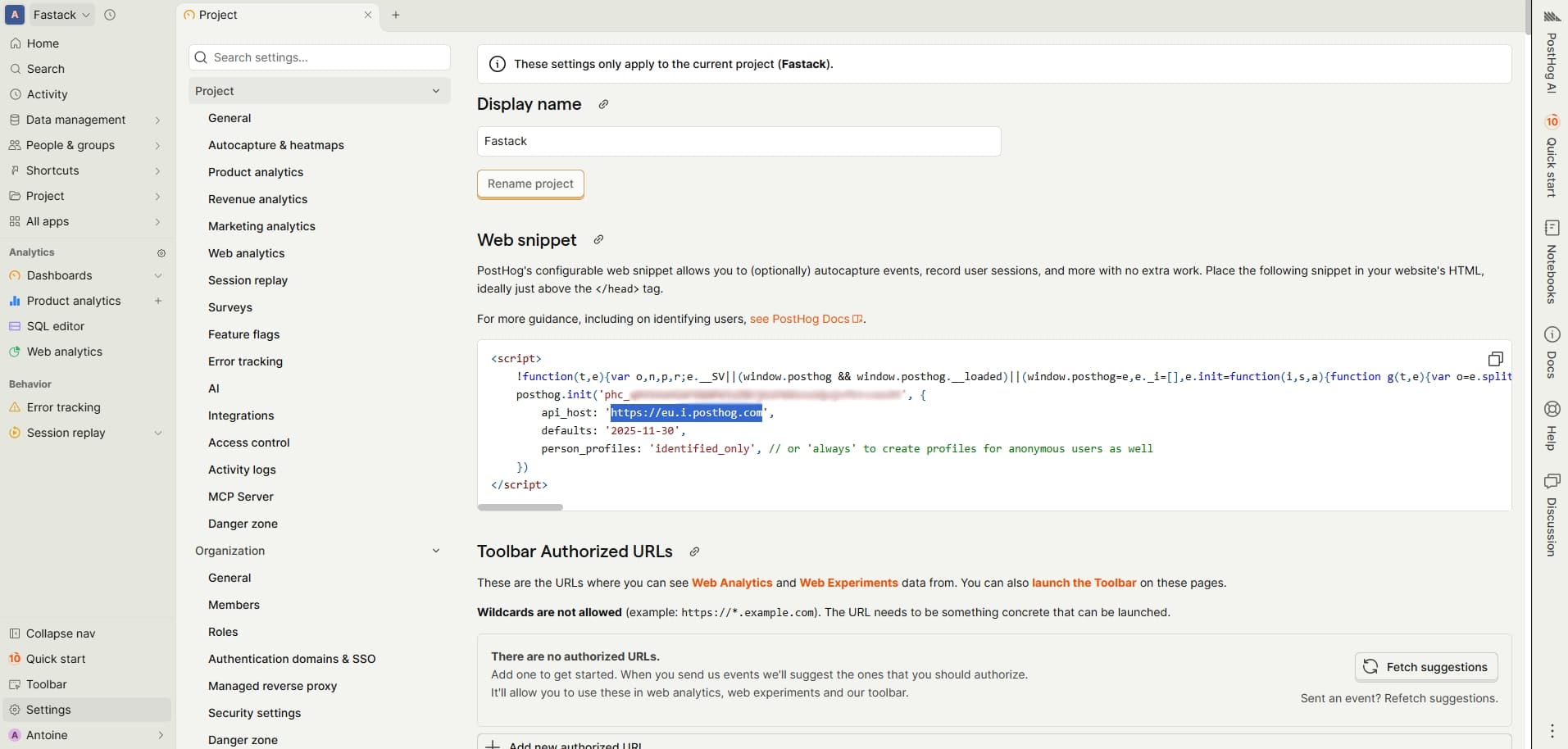Click the Rename project button
The width and height of the screenshot is (1568, 749).
coord(530,184)
